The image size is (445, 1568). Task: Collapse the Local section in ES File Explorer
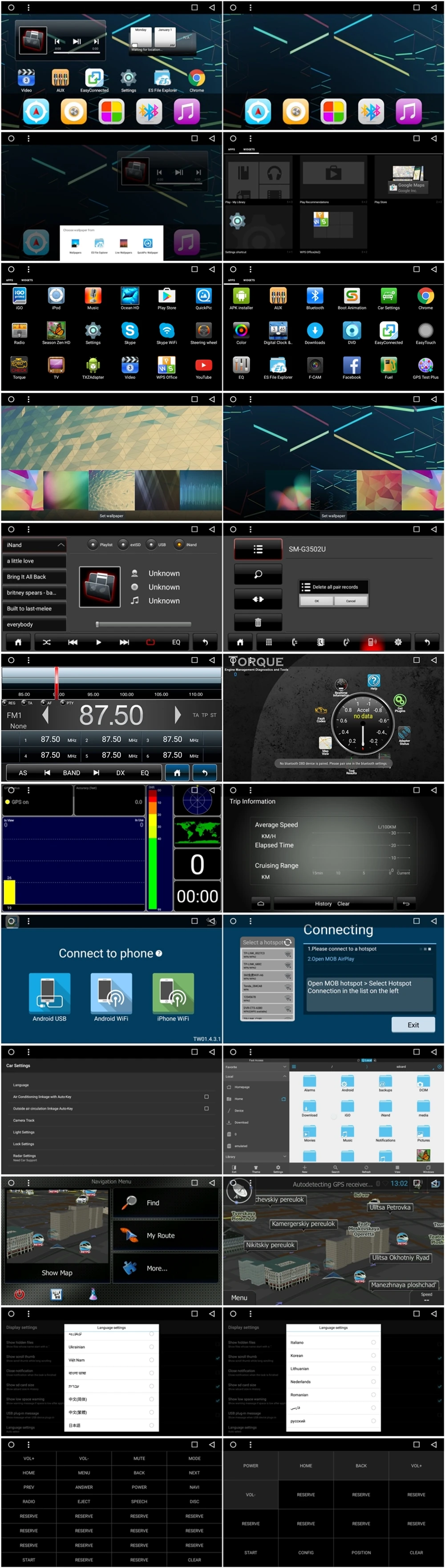coord(284,1076)
